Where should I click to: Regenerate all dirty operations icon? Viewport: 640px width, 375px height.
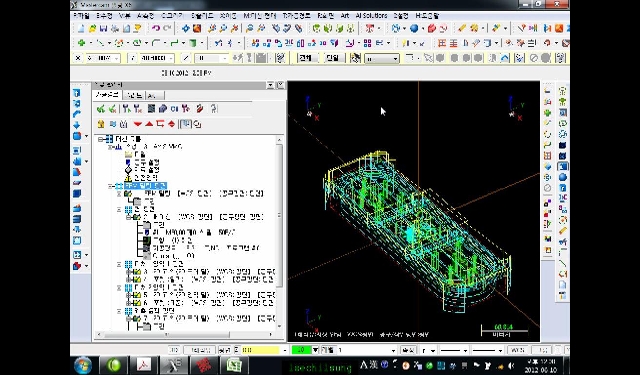138,109
